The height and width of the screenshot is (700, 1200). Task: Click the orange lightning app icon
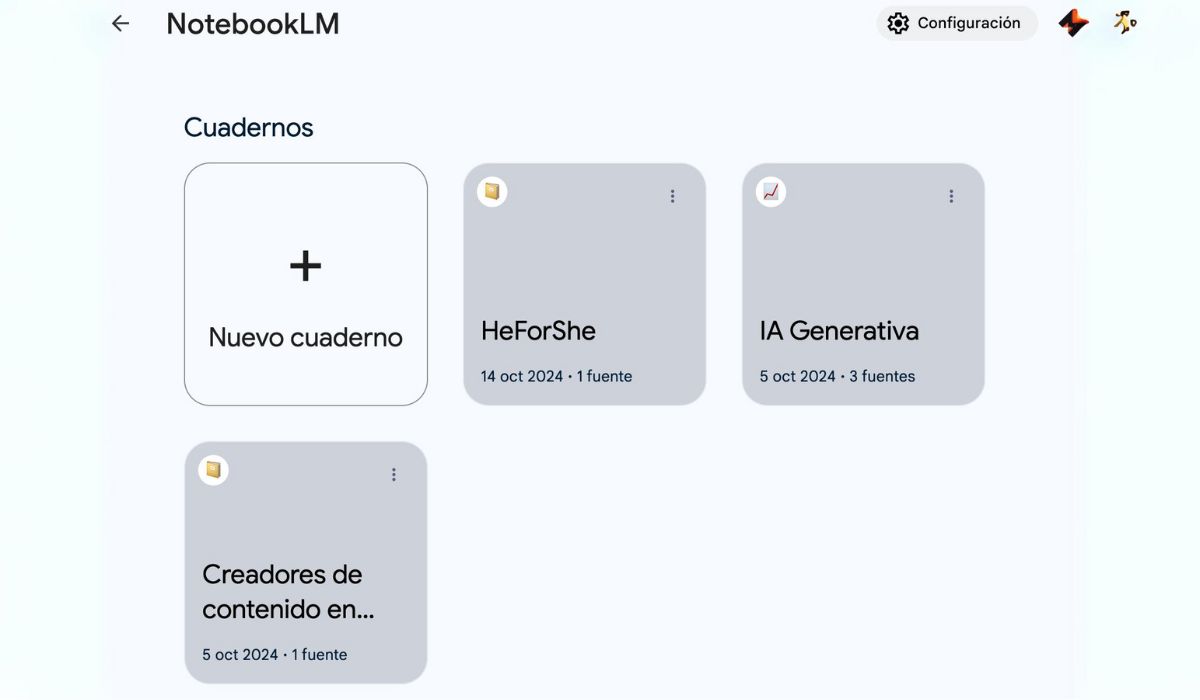coord(1073,23)
